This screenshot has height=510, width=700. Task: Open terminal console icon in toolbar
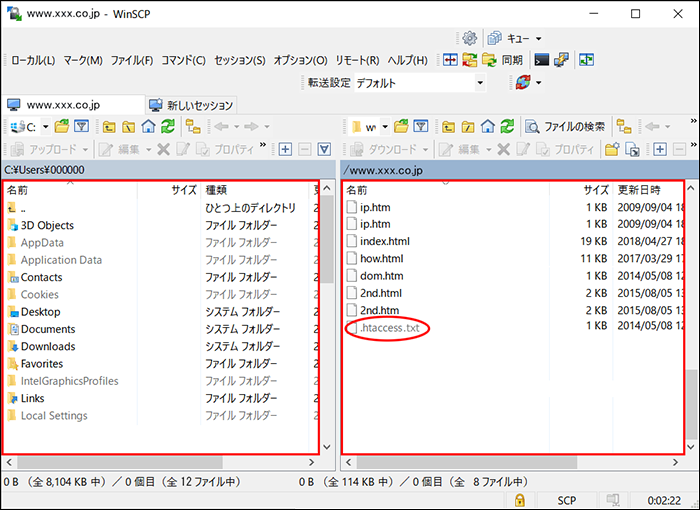pos(541,60)
